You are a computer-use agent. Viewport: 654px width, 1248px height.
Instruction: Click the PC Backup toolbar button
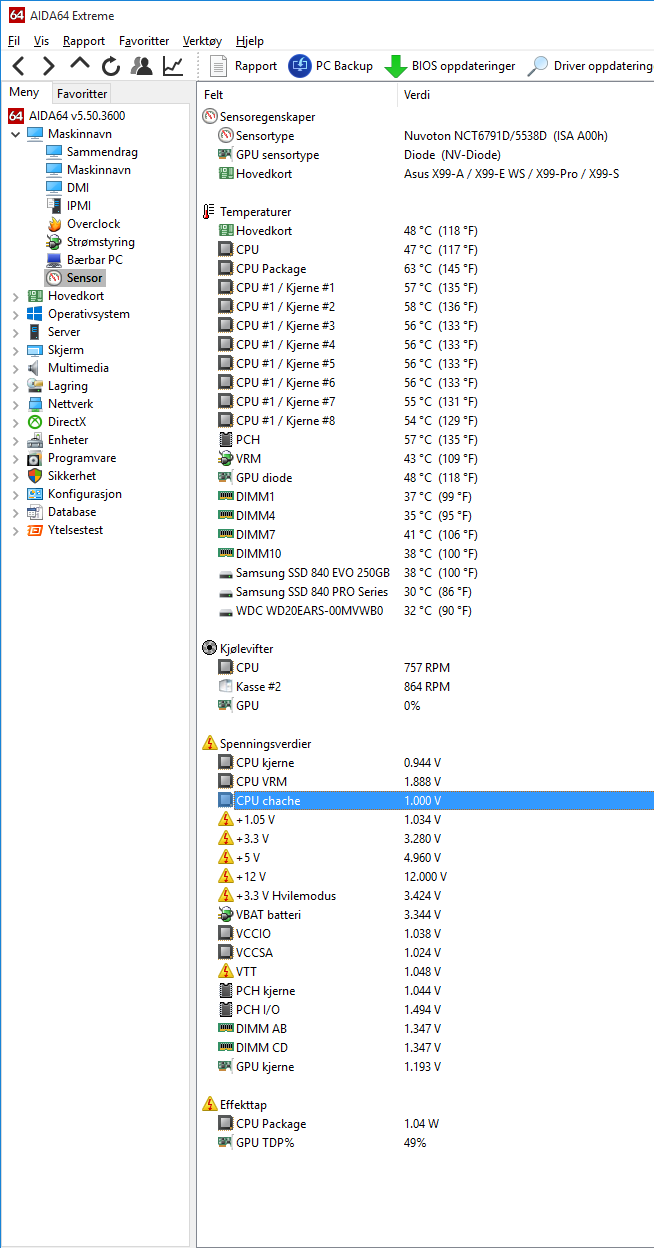330,66
